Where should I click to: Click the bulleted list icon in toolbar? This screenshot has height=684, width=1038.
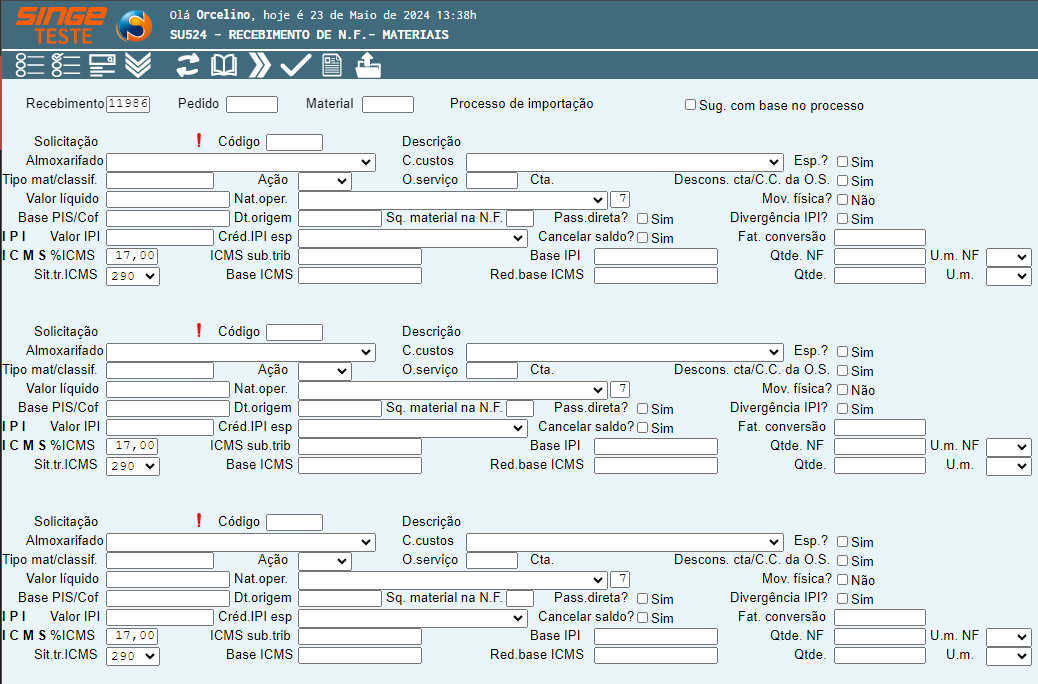(30, 66)
